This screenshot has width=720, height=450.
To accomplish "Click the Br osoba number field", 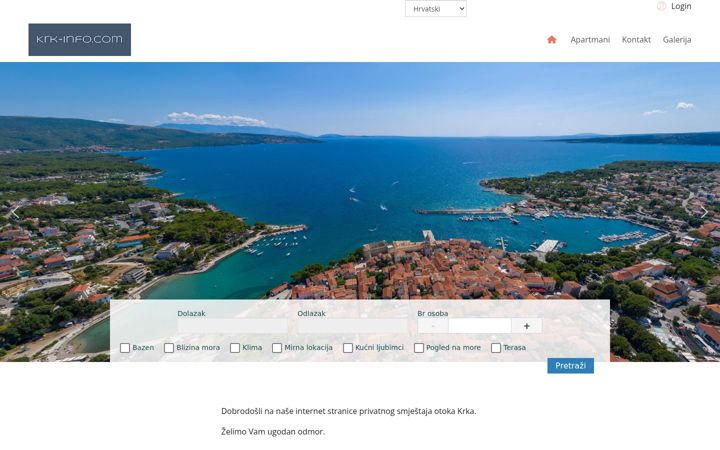I will 479,326.
